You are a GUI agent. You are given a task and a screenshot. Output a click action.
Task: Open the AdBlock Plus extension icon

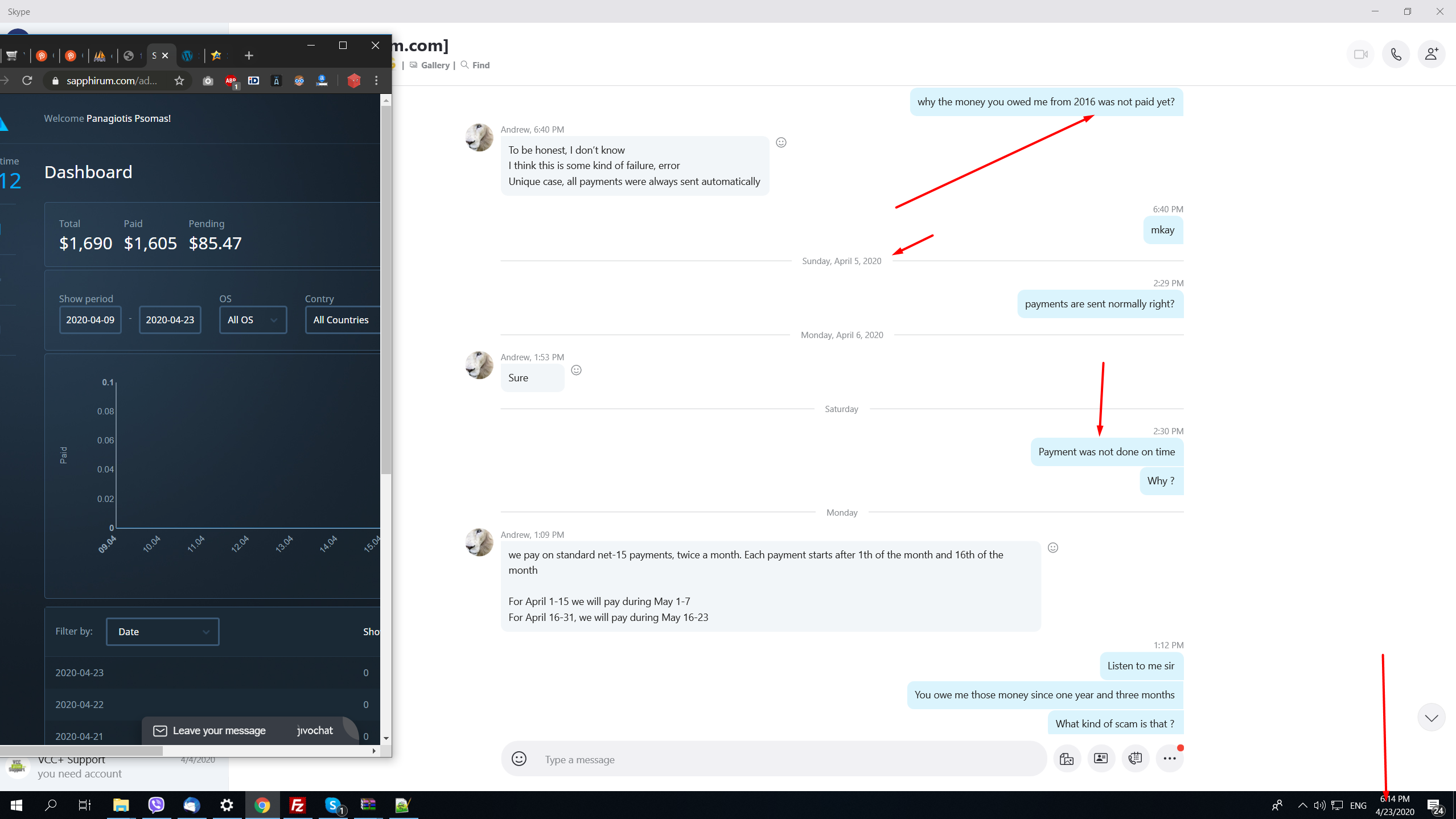click(231, 81)
